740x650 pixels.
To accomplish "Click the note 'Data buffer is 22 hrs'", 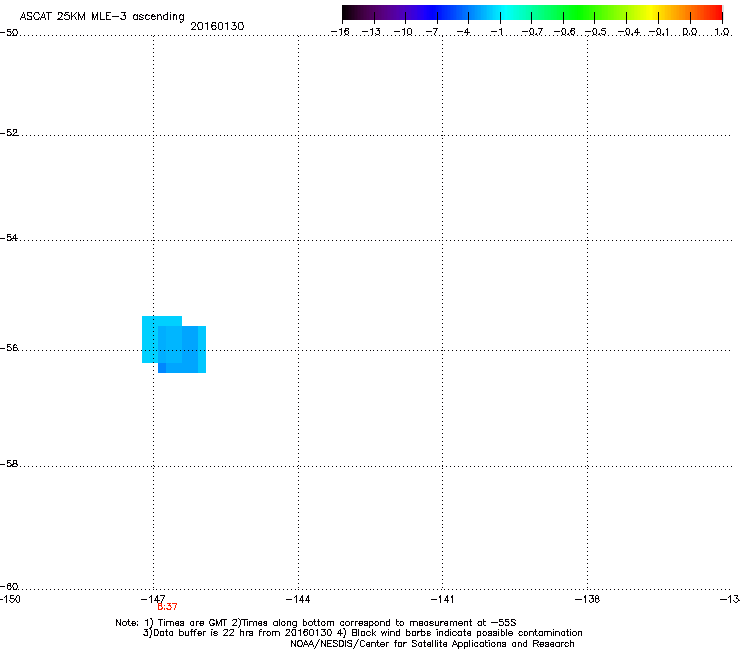I will tap(204, 633).
